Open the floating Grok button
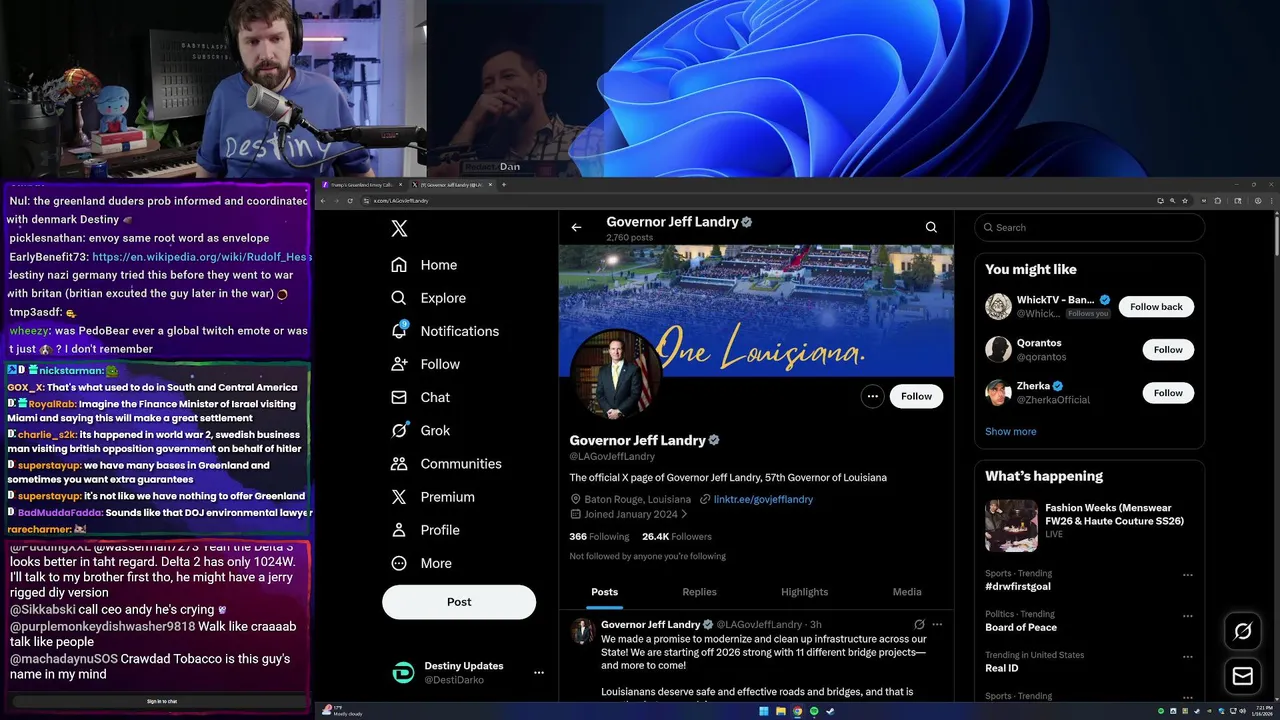1280x720 pixels. point(1243,631)
